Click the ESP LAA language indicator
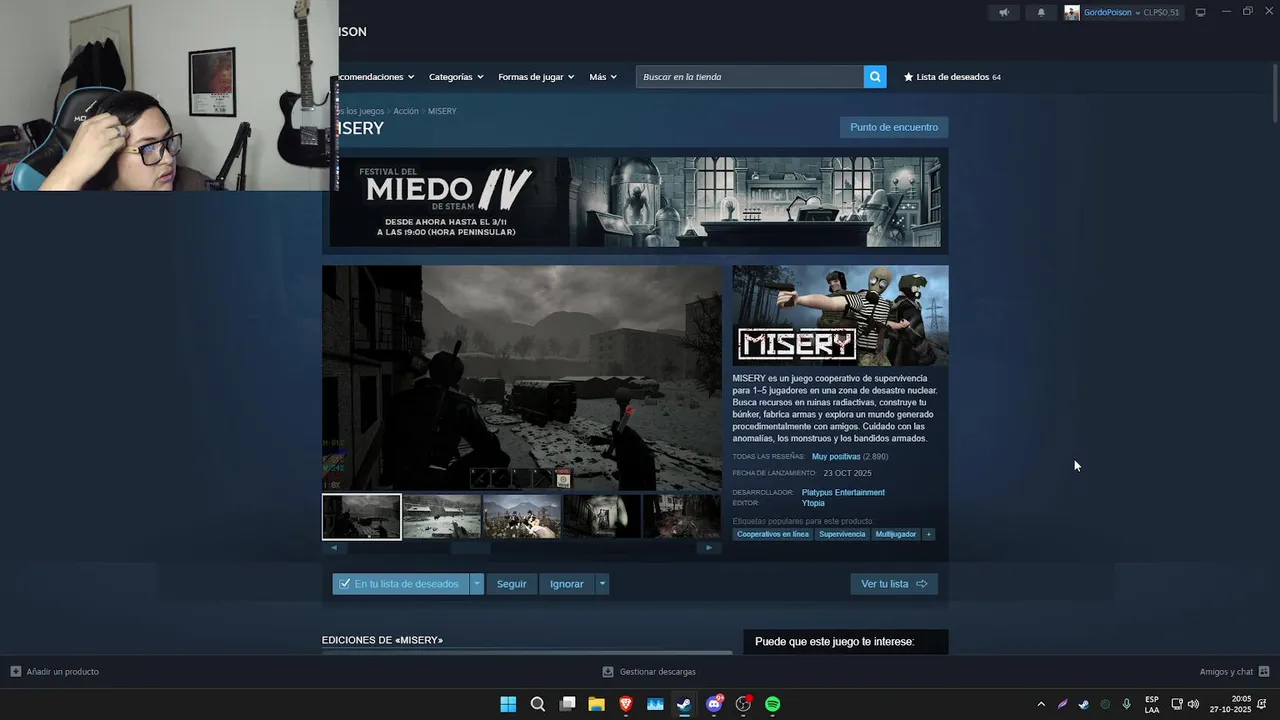This screenshot has width=1280, height=720. [1152, 704]
